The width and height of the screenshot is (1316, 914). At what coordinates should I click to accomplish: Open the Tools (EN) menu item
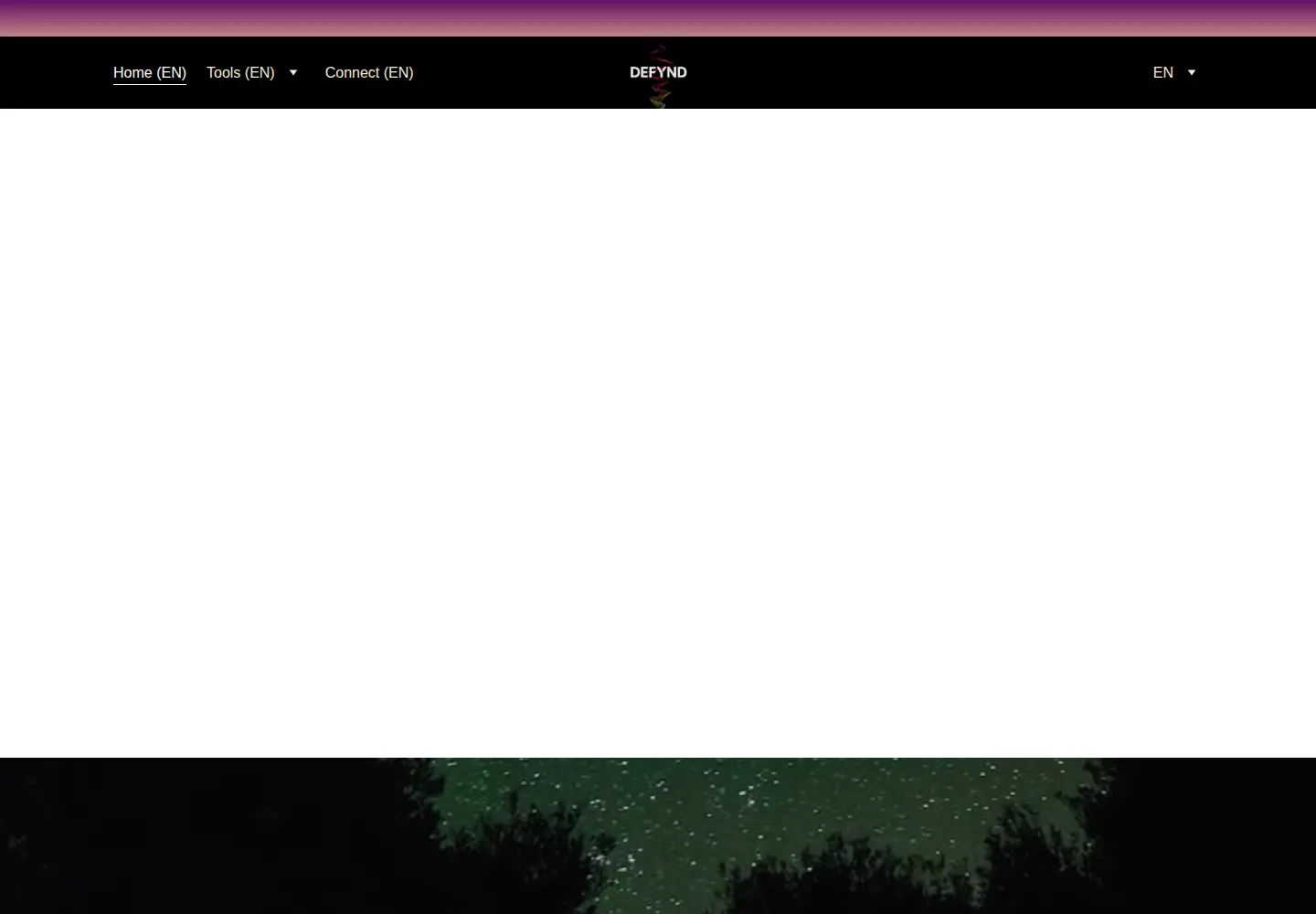[x=240, y=73]
